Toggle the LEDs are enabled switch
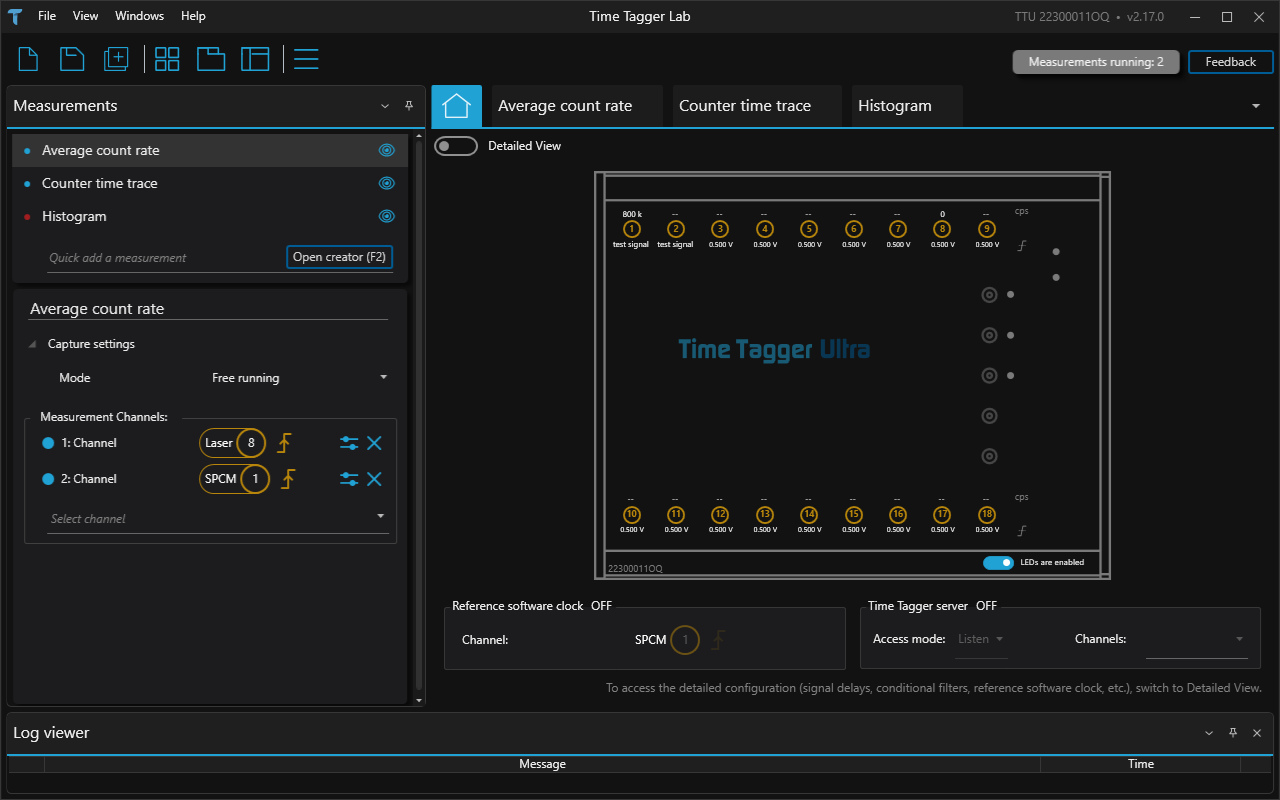This screenshot has width=1280, height=800. (x=998, y=562)
